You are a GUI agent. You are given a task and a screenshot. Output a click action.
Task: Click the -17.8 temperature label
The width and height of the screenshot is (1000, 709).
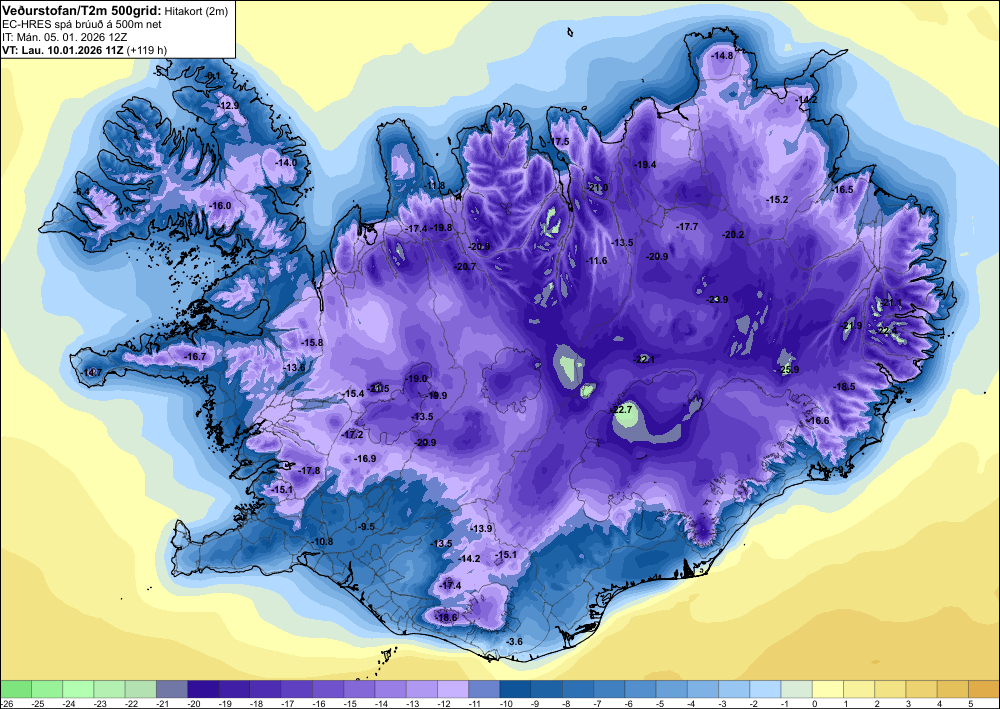tap(309, 471)
